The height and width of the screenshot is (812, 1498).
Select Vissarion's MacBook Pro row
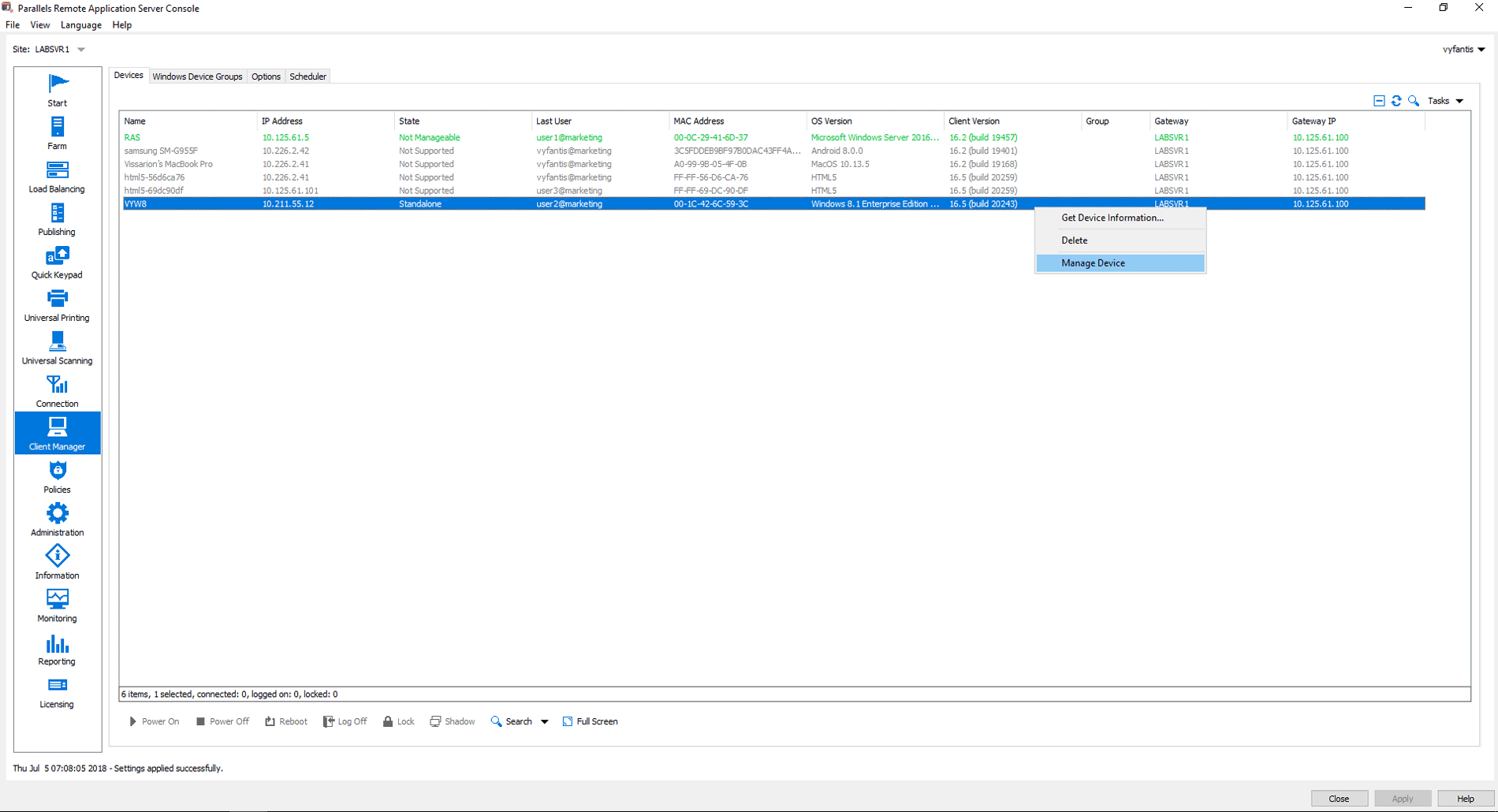tap(773, 164)
